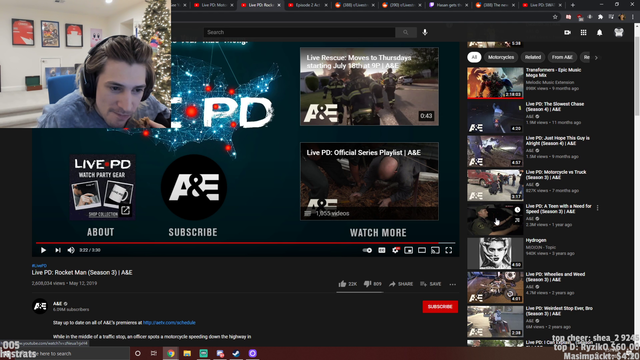Turn on subtitles/closed captions
The image size is (640, 360).
point(382,250)
